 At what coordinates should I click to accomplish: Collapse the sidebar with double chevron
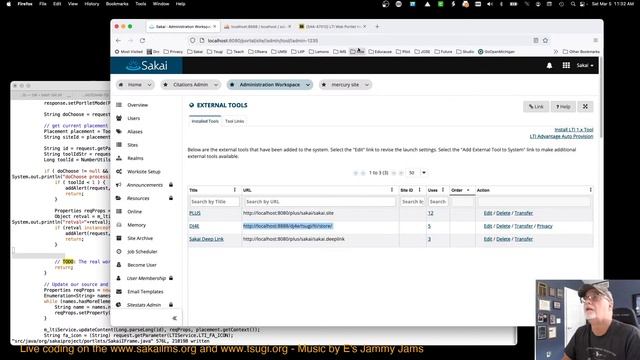click(174, 318)
